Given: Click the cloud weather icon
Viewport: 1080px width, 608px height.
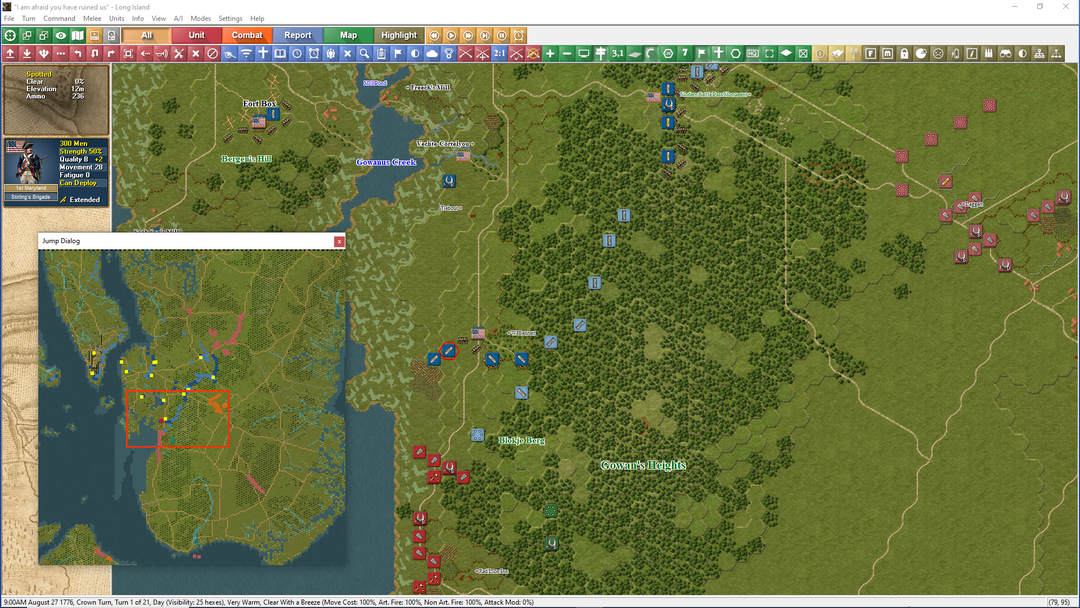Looking at the screenshot, I should coord(432,53).
